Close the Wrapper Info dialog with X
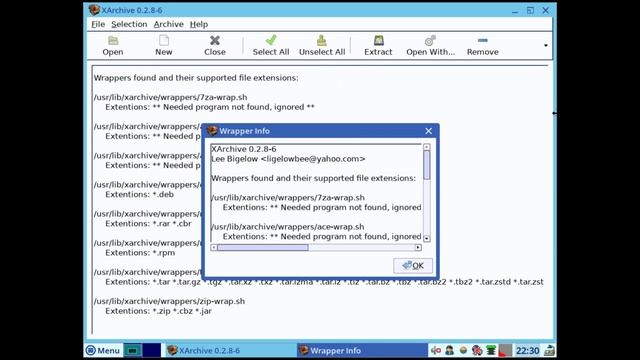This screenshot has height=360, width=640. pyautogui.click(x=428, y=131)
